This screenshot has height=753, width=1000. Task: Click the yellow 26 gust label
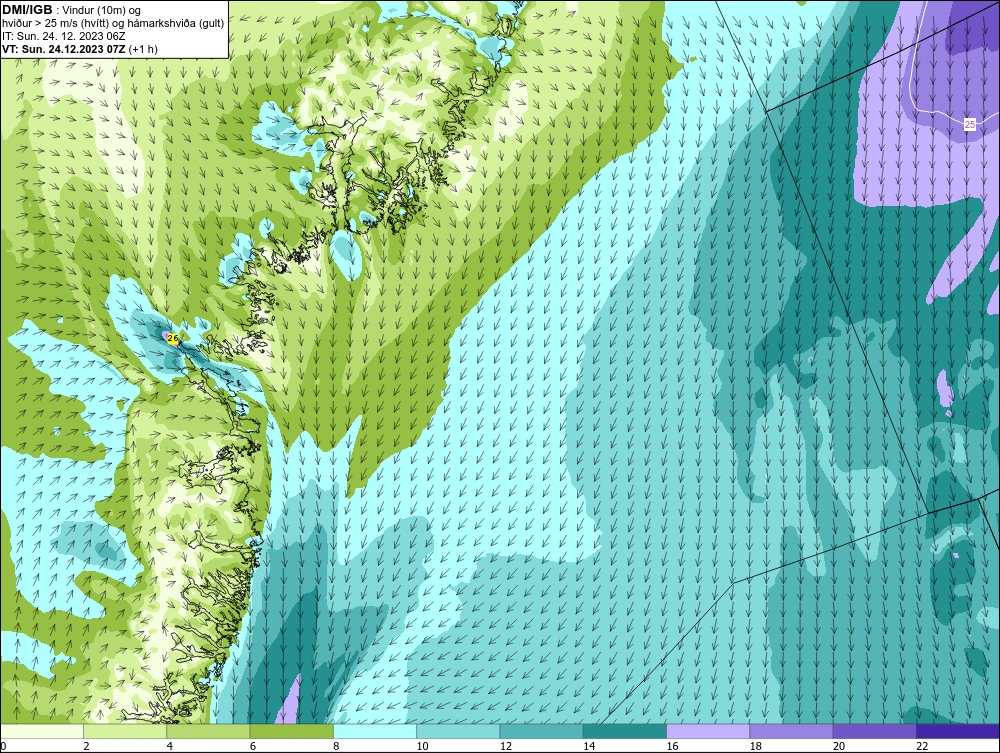(173, 339)
